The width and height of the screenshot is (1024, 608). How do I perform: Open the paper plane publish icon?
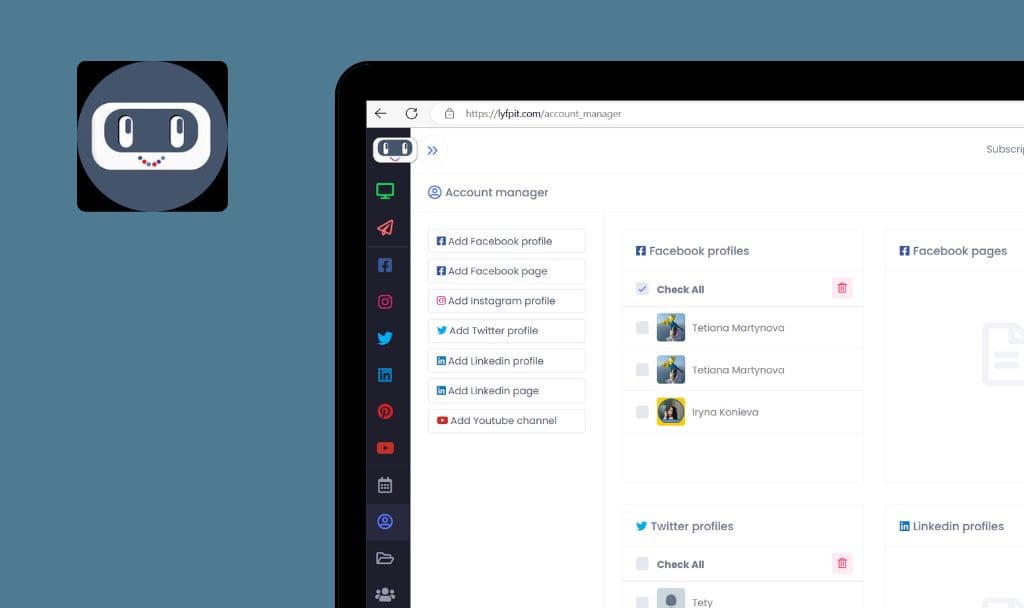pos(385,227)
